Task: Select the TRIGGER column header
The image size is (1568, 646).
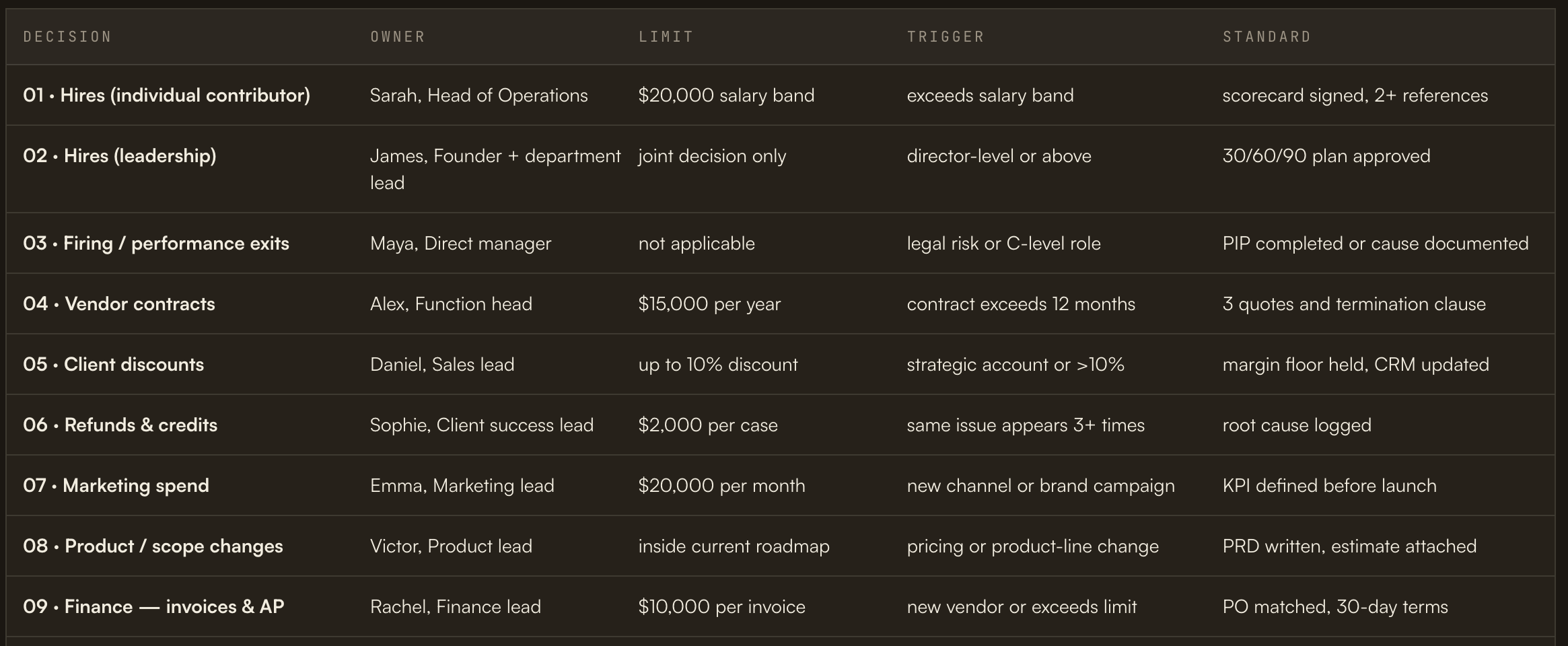Action: [x=946, y=36]
